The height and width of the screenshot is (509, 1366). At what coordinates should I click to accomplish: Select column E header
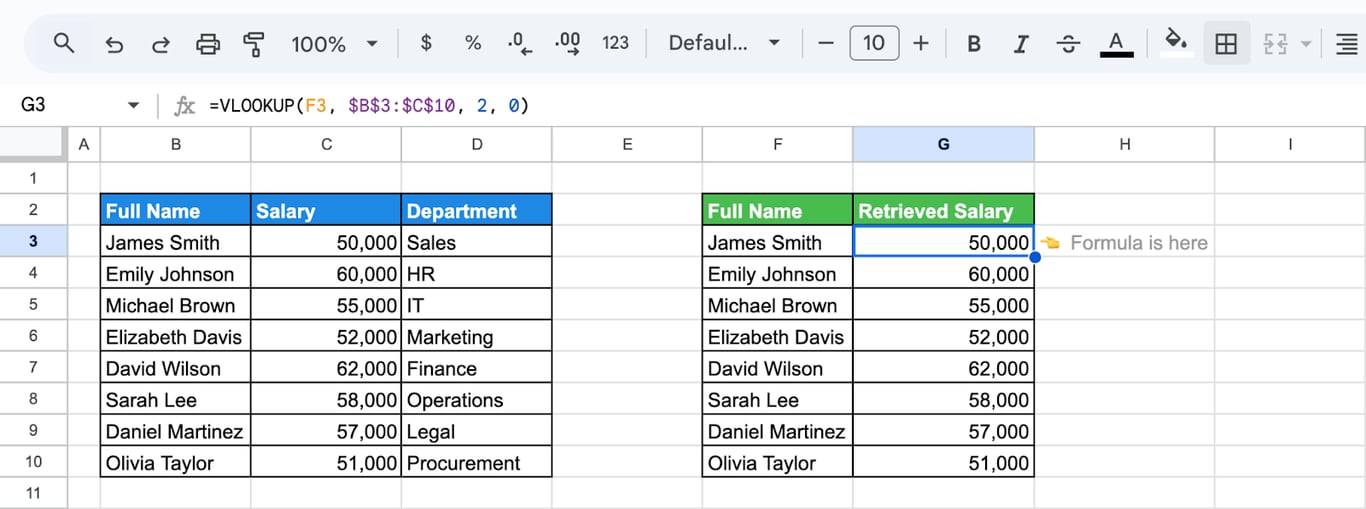click(627, 144)
